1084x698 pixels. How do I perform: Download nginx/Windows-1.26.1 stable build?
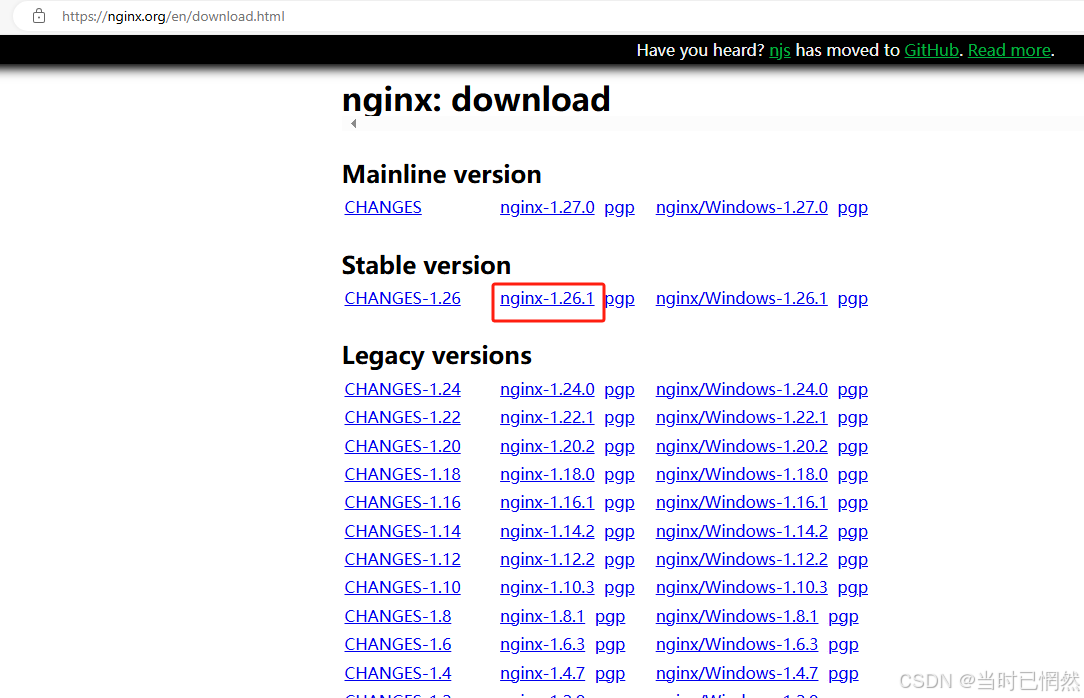(741, 298)
